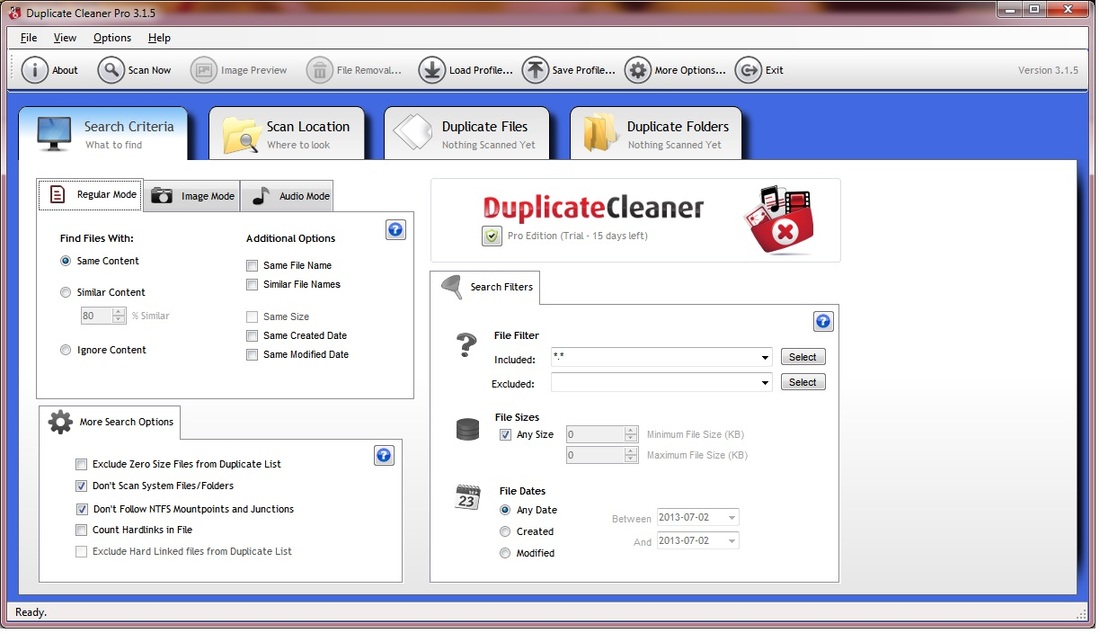
Task: Select Same Content radio option
Action: [x=65, y=261]
